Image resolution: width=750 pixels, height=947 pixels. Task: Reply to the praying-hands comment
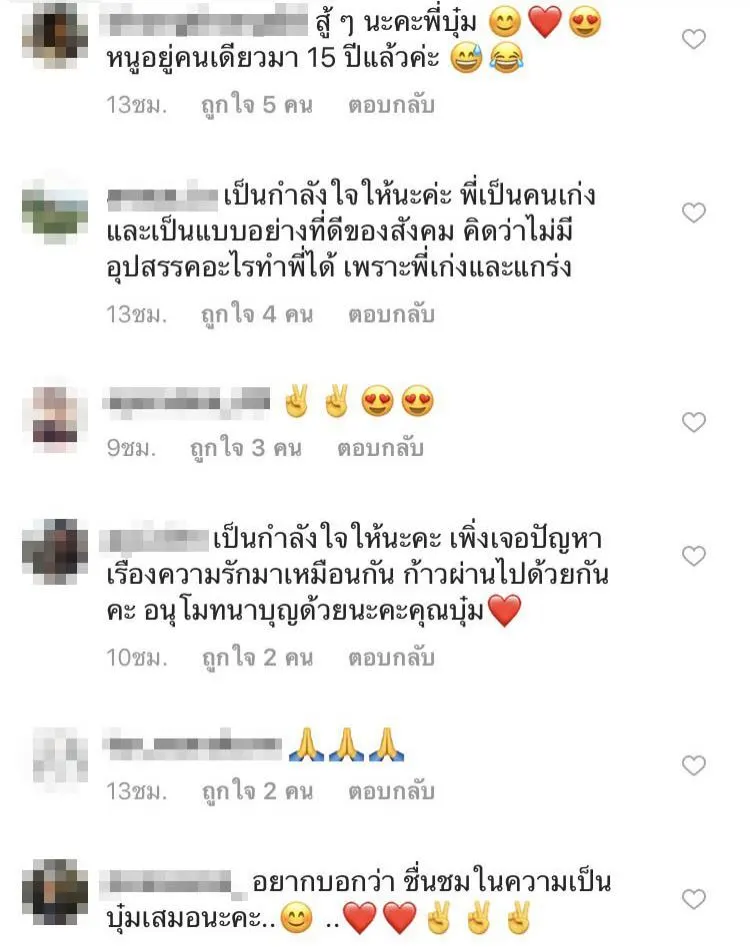click(x=391, y=791)
